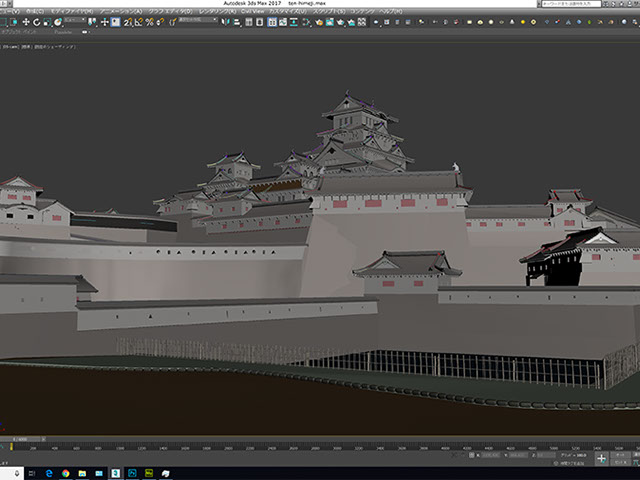This screenshot has width=640, height=480.
Task: Open the Windows Start button
Action: coord(7,473)
